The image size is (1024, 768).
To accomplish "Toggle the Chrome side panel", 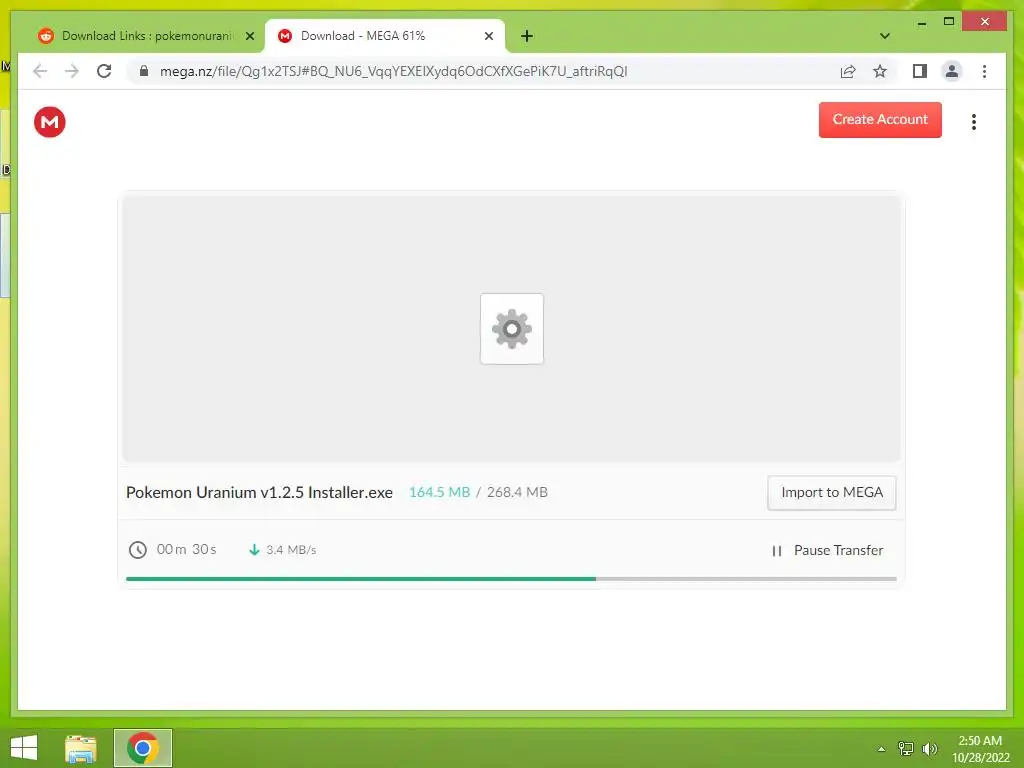I will pyautogui.click(x=920, y=71).
